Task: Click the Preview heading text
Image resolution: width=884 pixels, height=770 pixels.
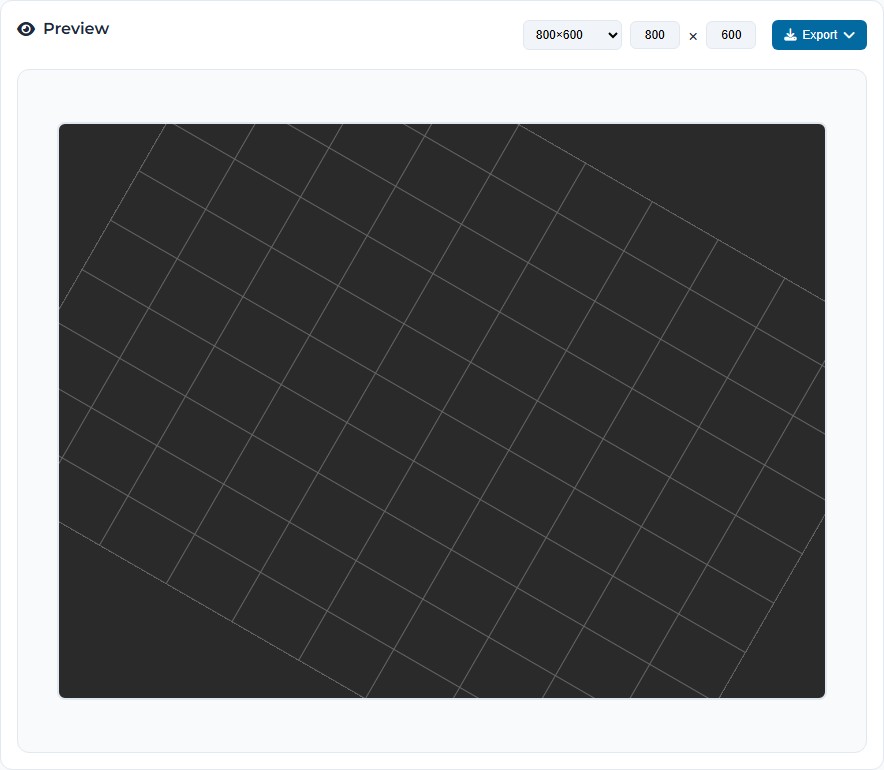Action: point(76,29)
